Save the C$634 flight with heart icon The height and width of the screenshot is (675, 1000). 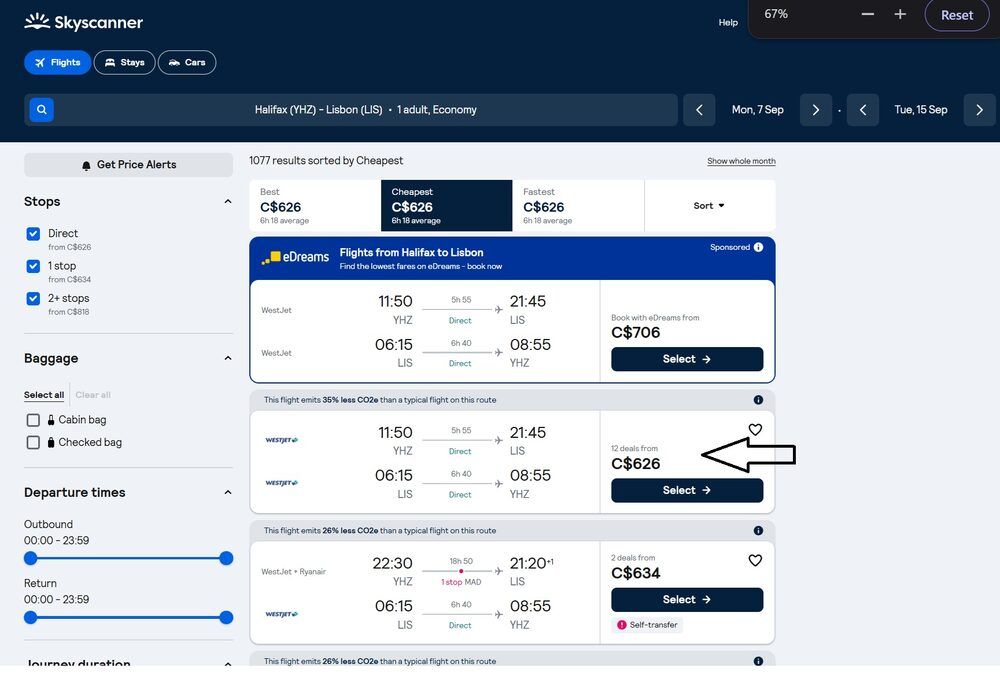coord(755,560)
